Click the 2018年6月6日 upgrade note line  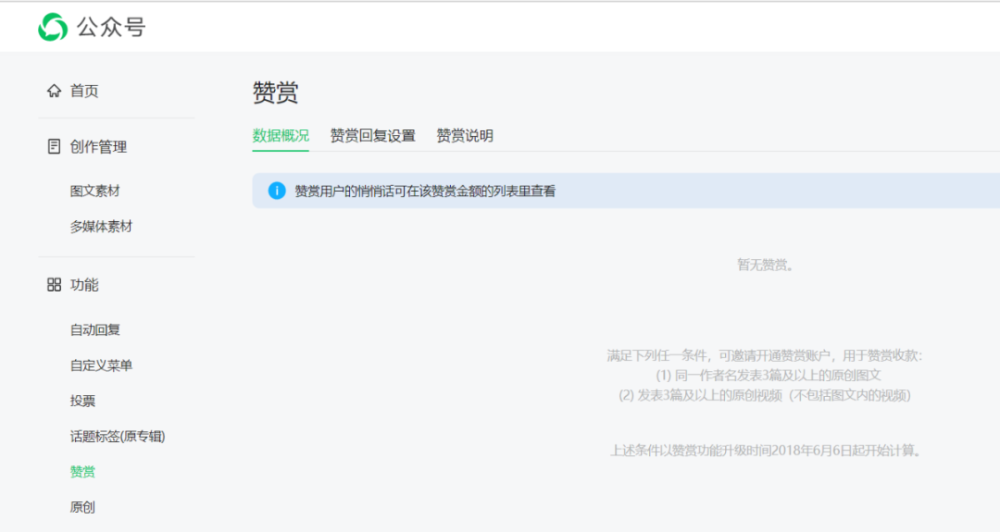pyautogui.click(x=765, y=450)
